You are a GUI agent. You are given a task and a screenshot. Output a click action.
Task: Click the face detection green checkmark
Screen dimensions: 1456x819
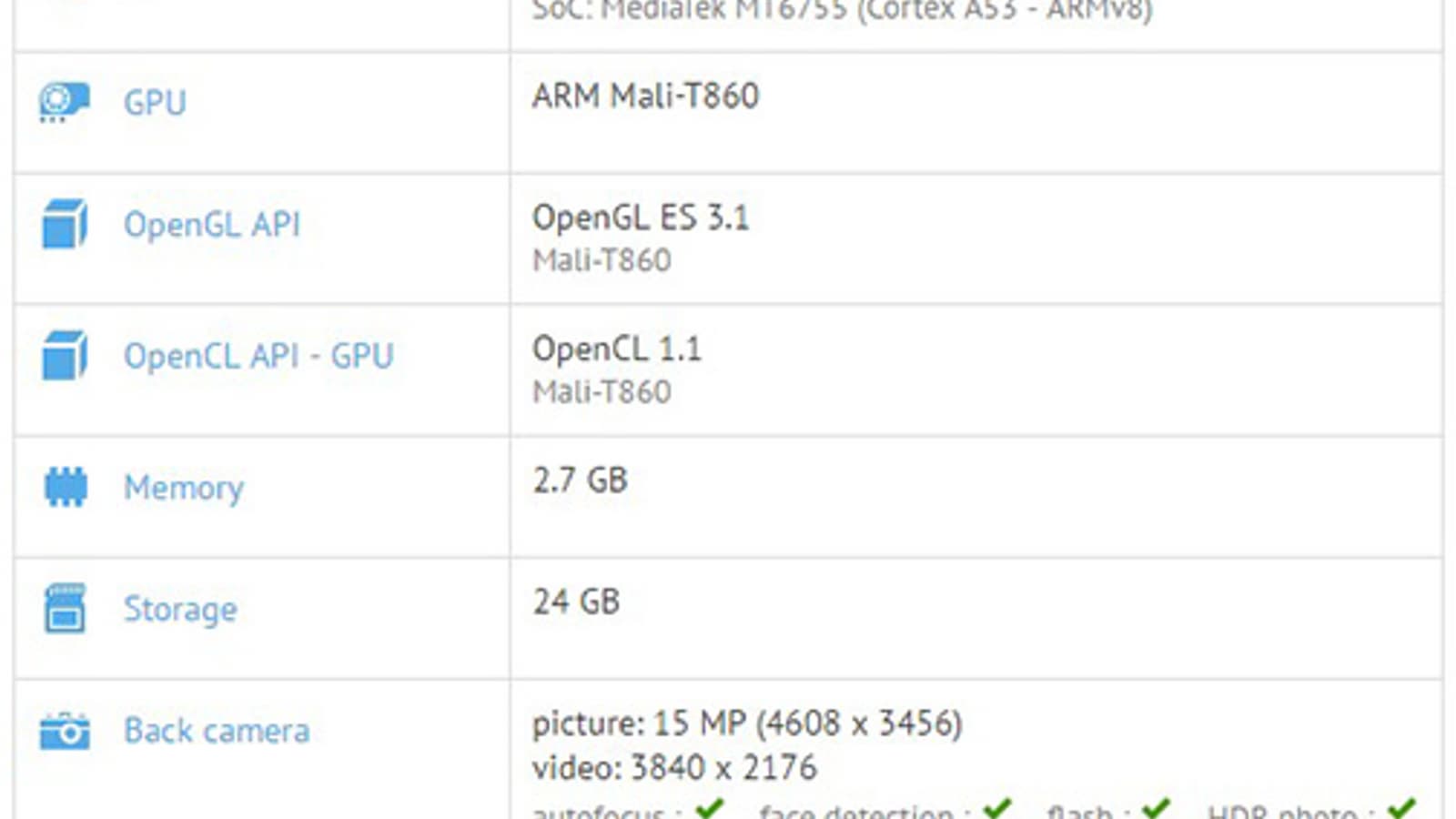point(997,808)
